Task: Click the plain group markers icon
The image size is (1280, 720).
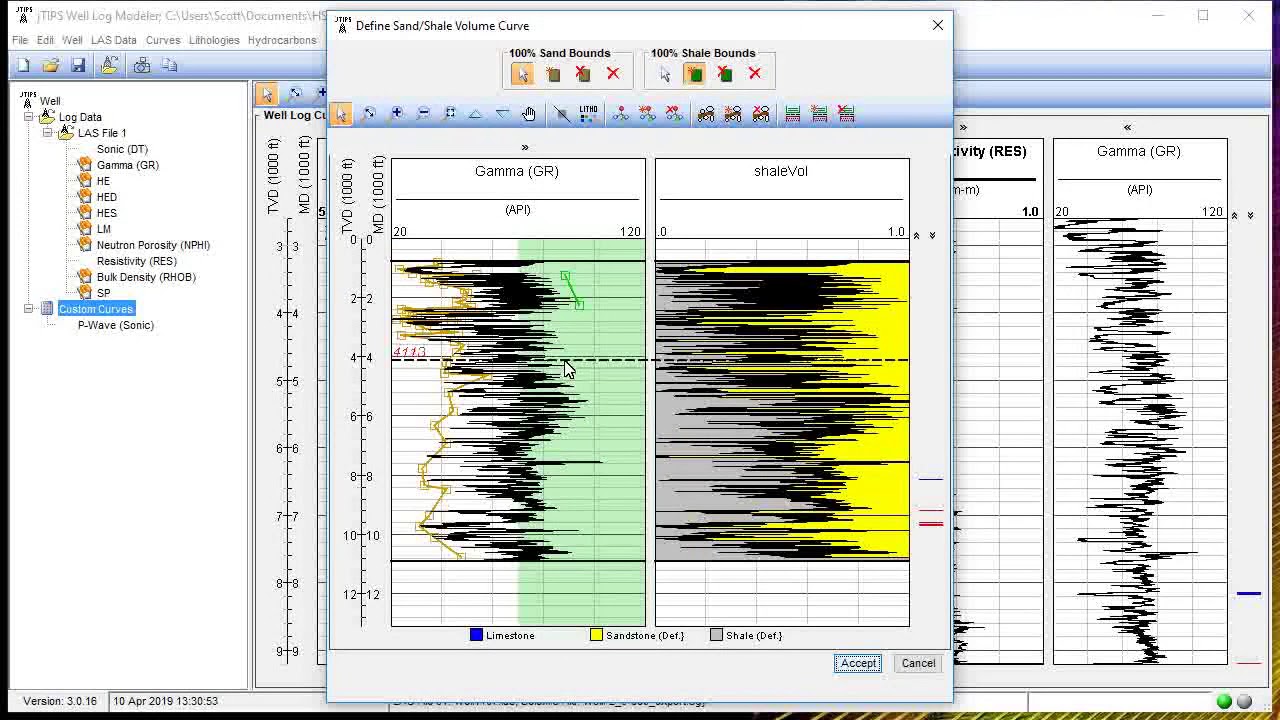Action: [706, 114]
